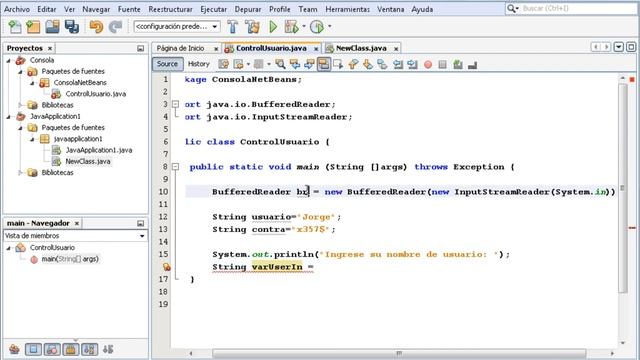640x360 pixels.
Task: Toggle Highlight Search in editor toolbar
Action: 324,64
